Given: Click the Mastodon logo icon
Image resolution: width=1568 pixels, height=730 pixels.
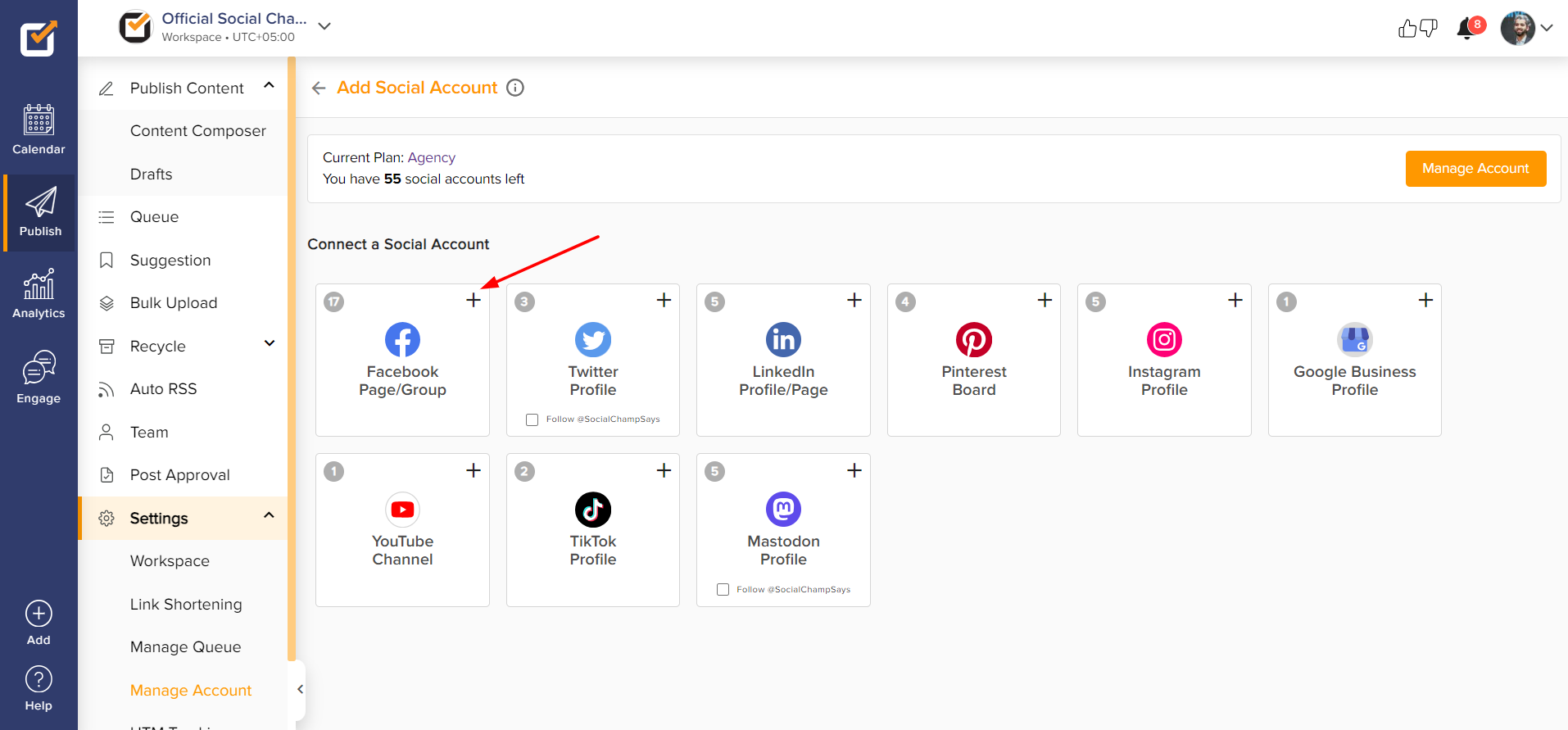Looking at the screenshot, I should click(783, 510).
